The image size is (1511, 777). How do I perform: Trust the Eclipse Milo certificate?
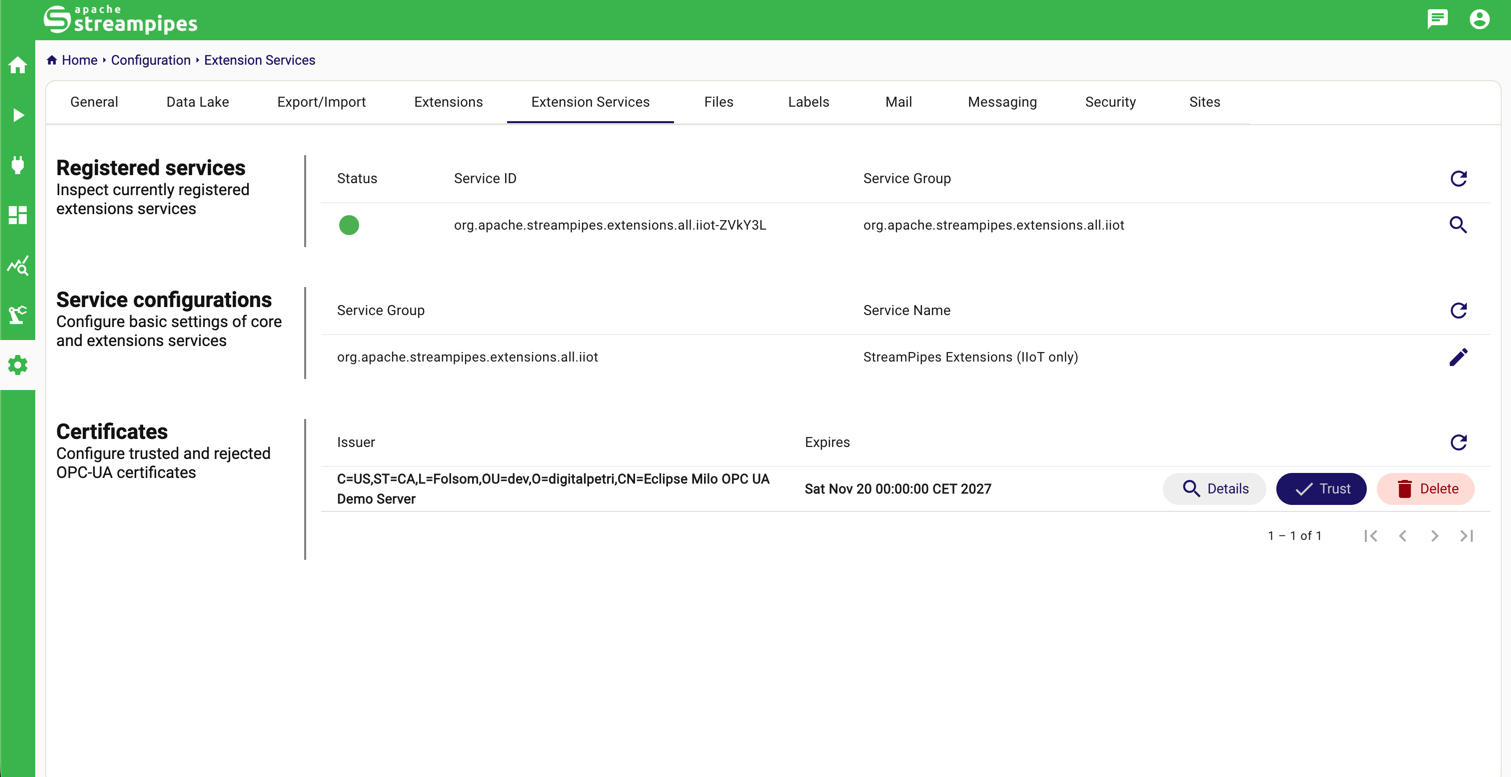(x=1321, y=489)
